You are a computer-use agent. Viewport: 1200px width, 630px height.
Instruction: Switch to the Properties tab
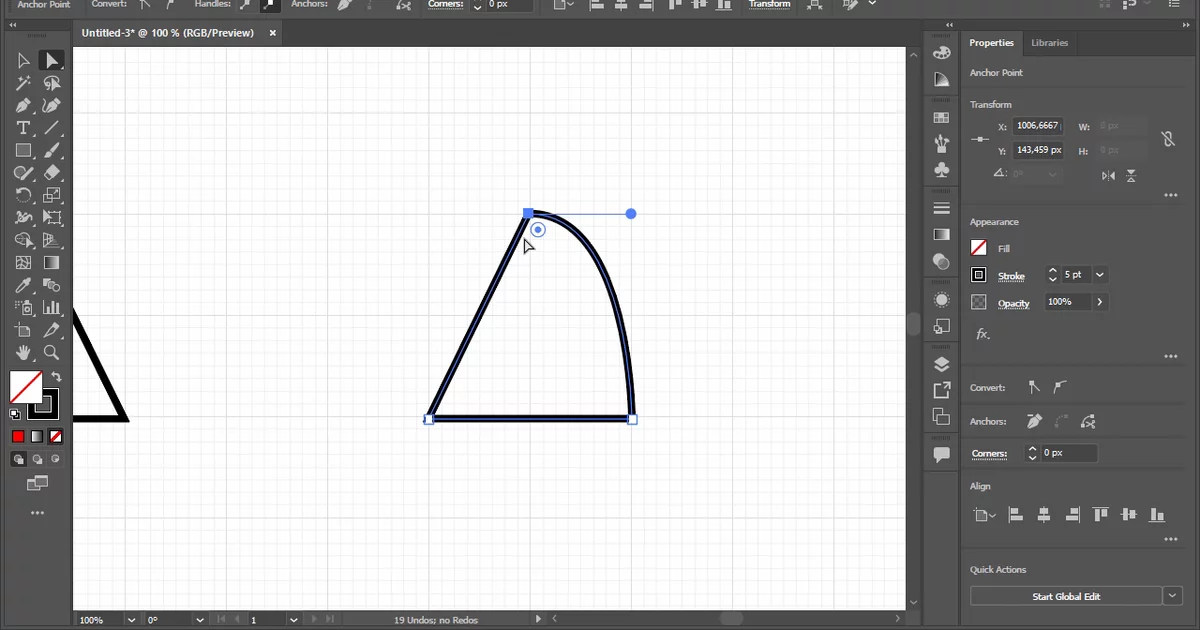(x=991, y=43)
